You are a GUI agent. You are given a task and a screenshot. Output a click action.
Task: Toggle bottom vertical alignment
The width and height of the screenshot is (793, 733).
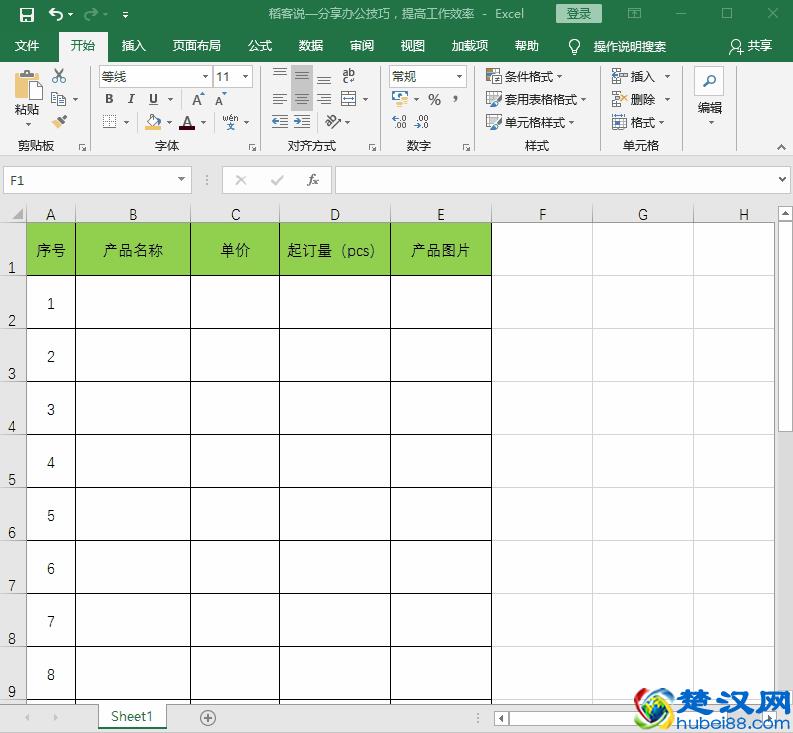(324, 79)
